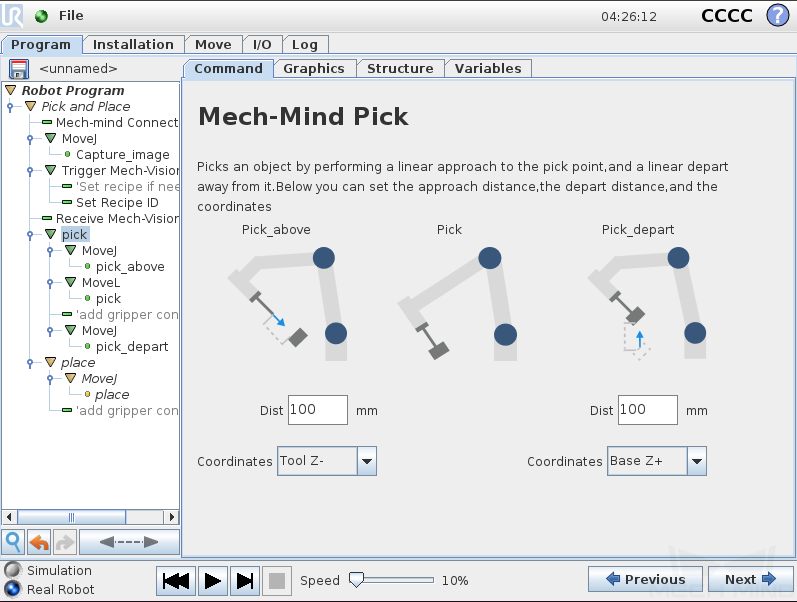
Task: Open the Log tab
Action: pos(305,45)
